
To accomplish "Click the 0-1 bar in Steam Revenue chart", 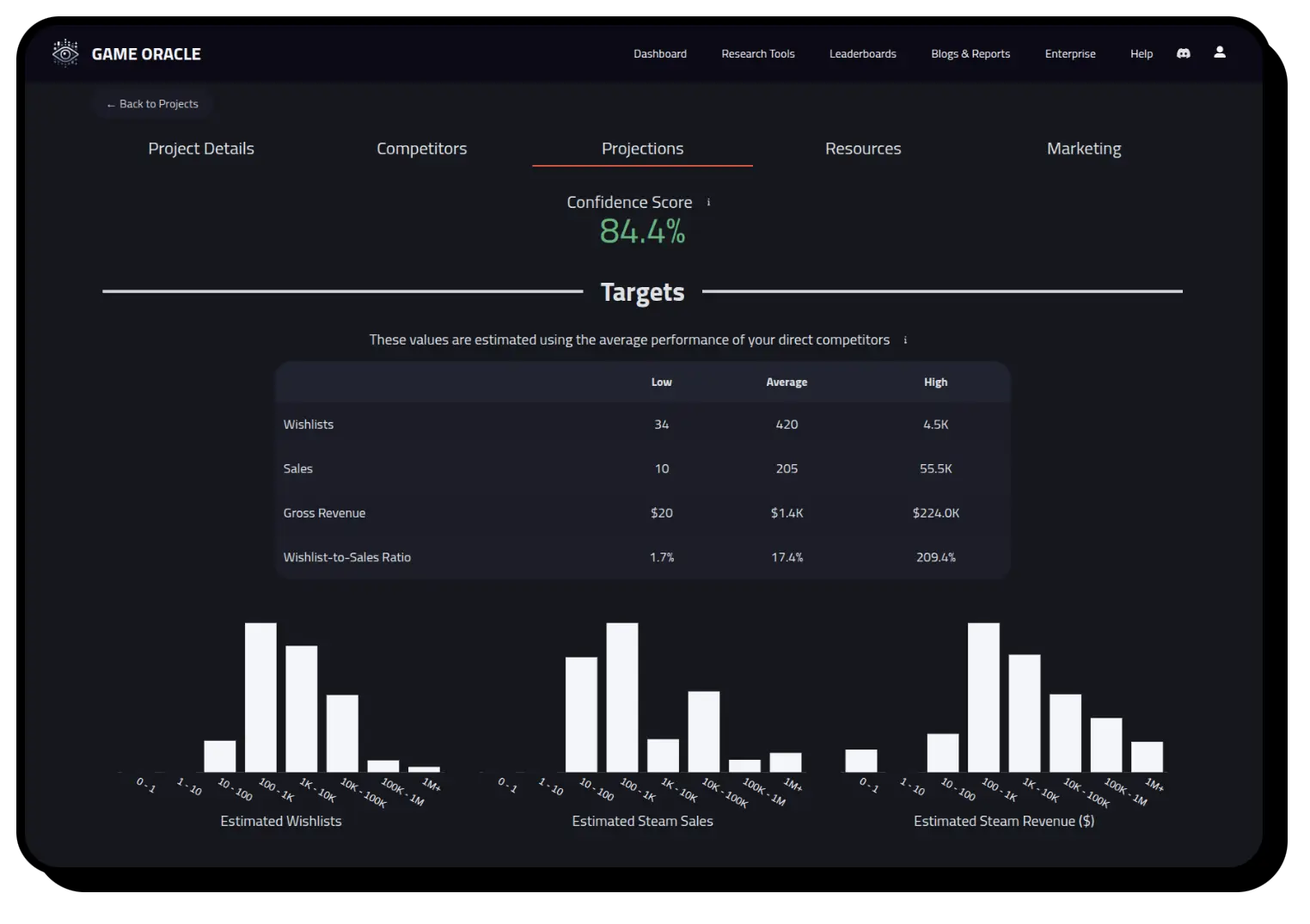I will pyautogui.click(x=860, y=761).
